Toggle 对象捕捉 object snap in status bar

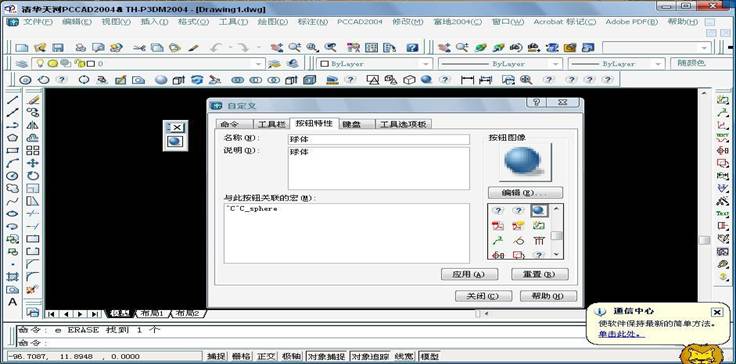(x=326, y=356)
